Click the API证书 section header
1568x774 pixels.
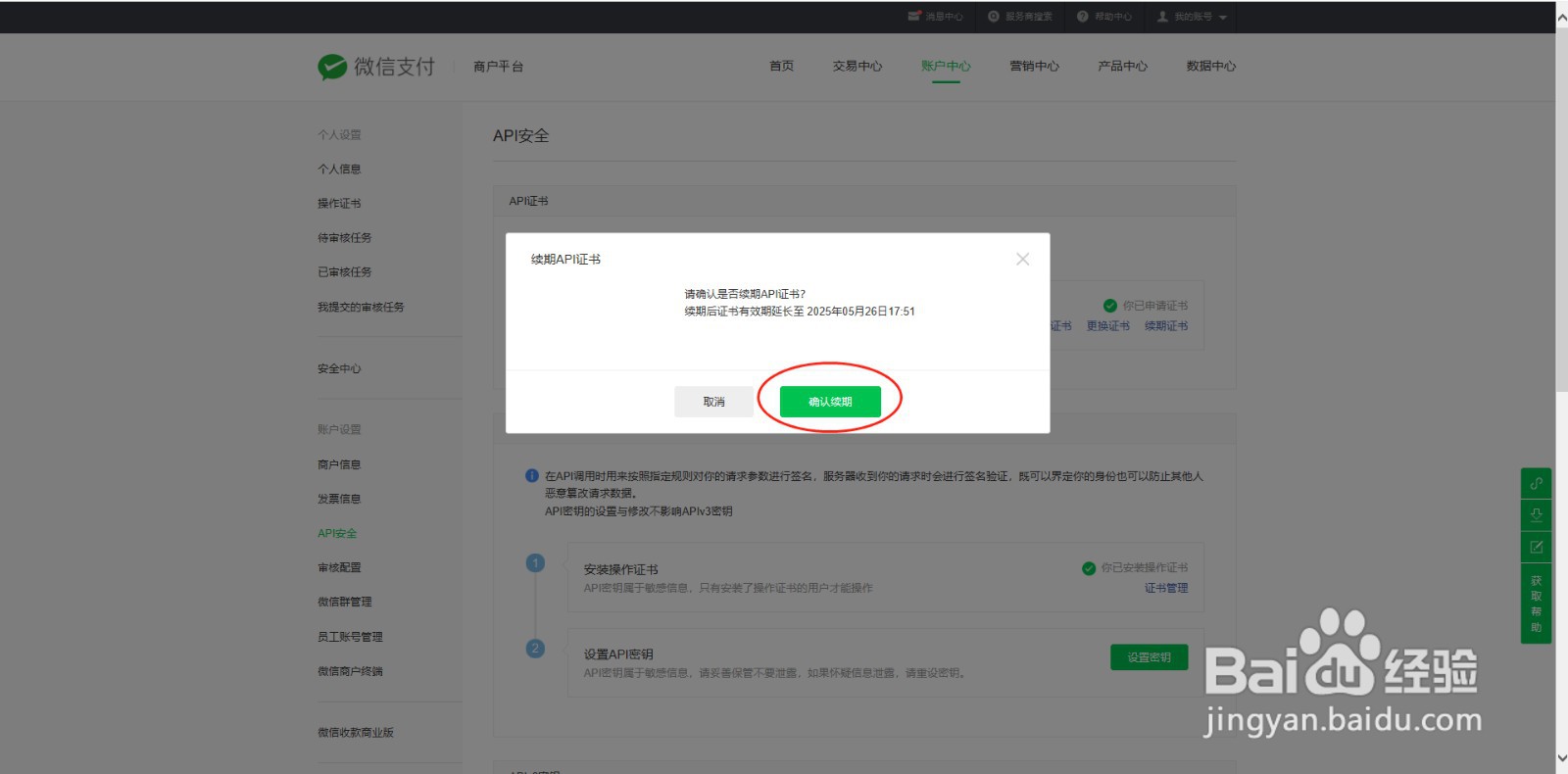click(528, 201)
